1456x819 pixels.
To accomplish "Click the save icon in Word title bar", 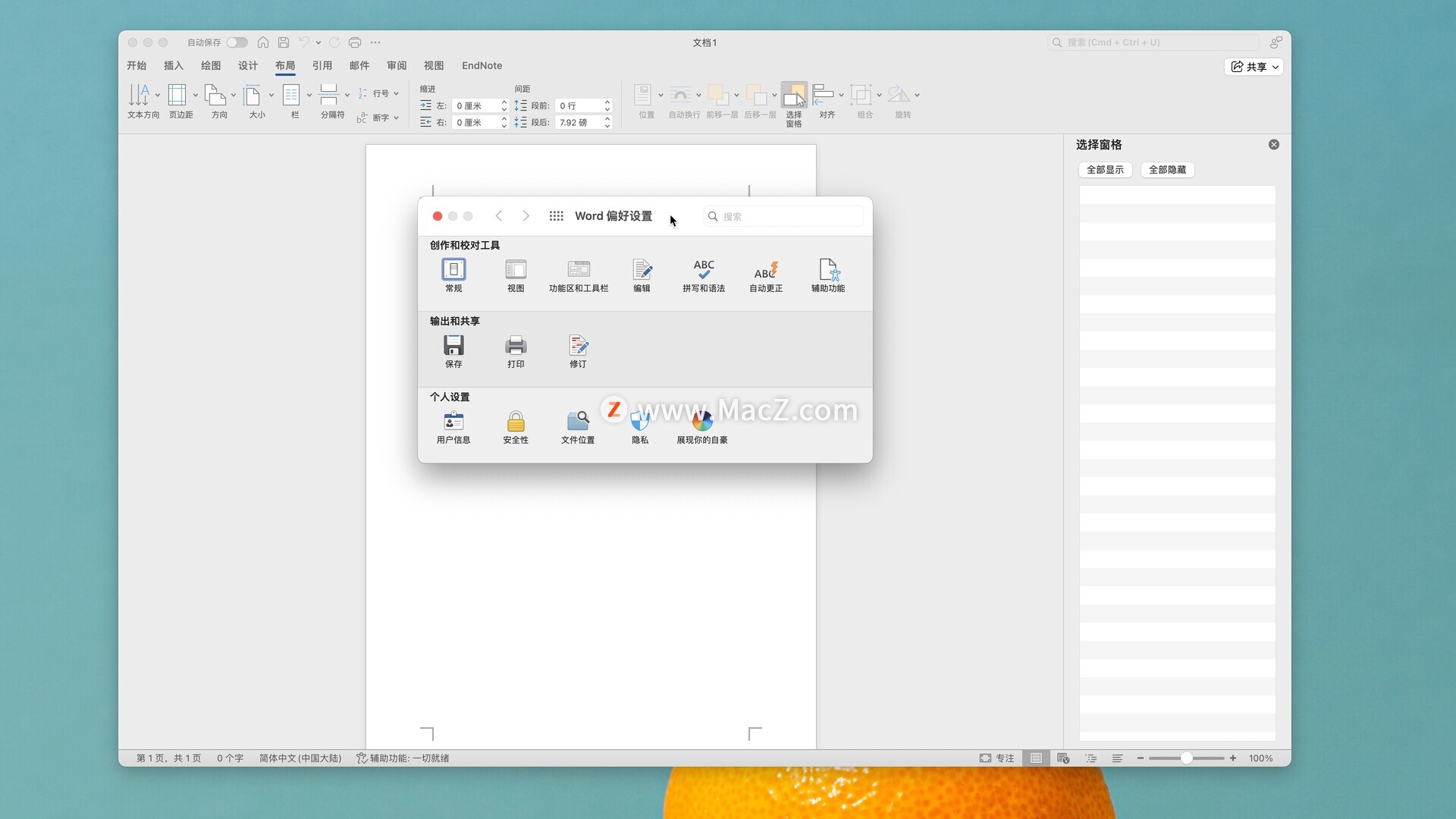I will (x=284, y=42).
